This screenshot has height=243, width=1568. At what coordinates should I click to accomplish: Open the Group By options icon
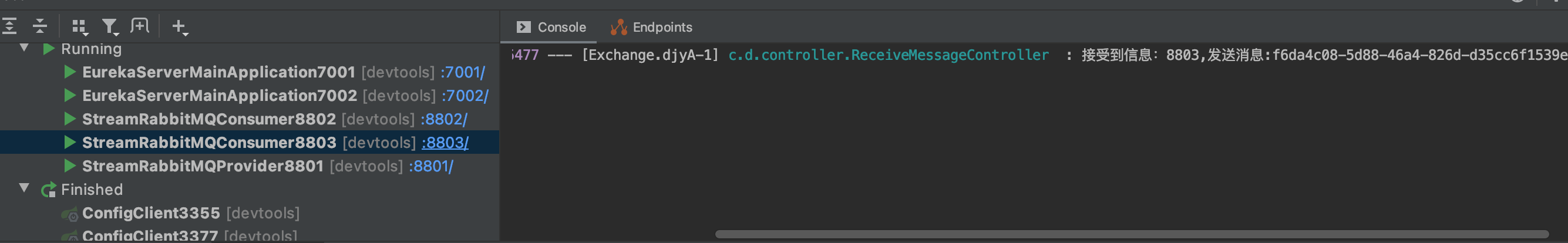[79, 27]
